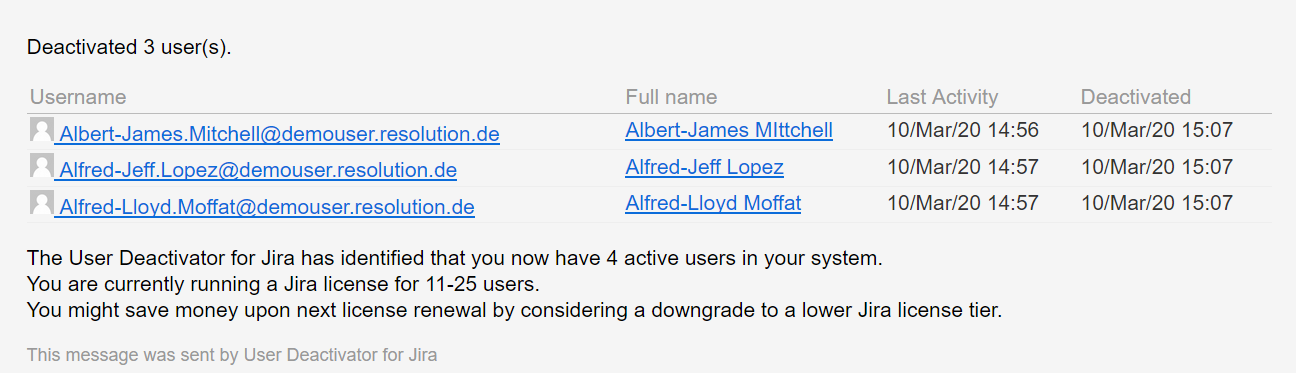Open Albert-James.Mitchell@demouser.resolution.de username link
The width and height of the screenshot is (1296, 373).
click(279, 134)
